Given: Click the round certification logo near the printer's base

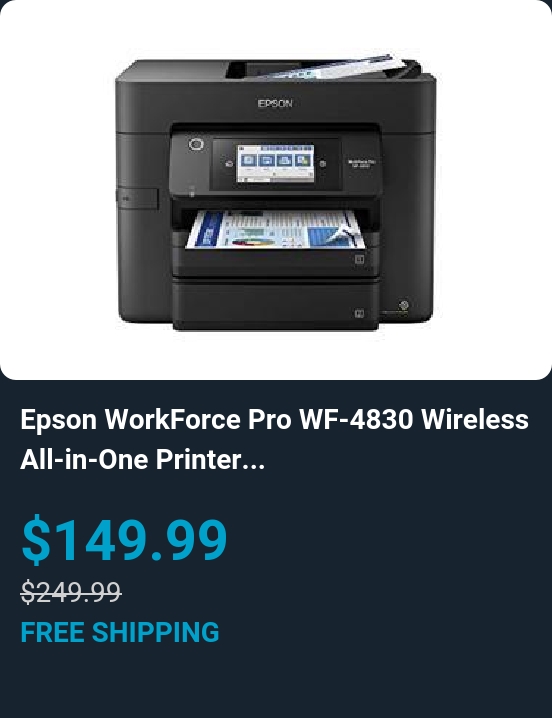Looking at the screenshot, I should pyautogui.click(x=403, y=305).
